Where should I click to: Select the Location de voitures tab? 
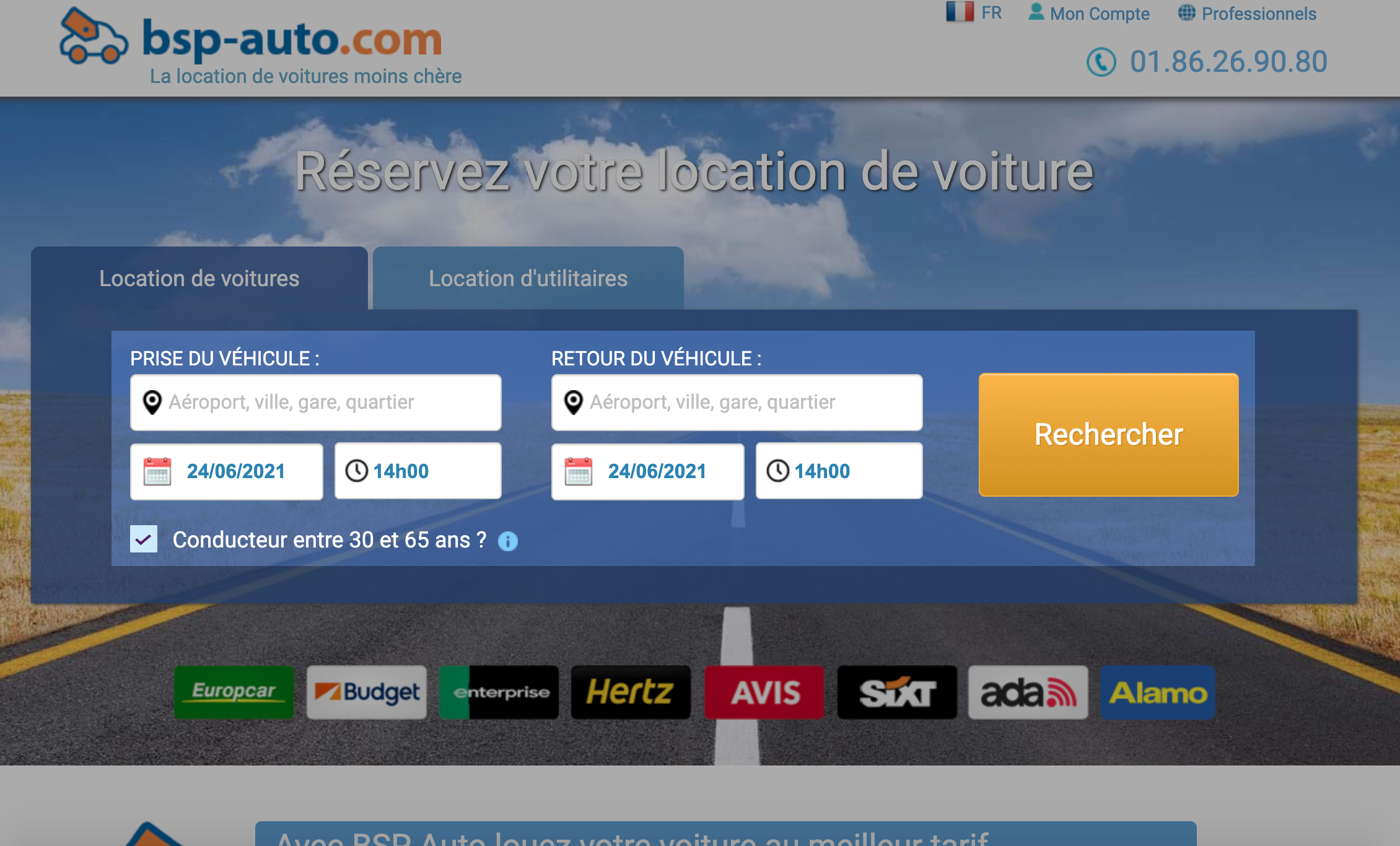point(199,279)
